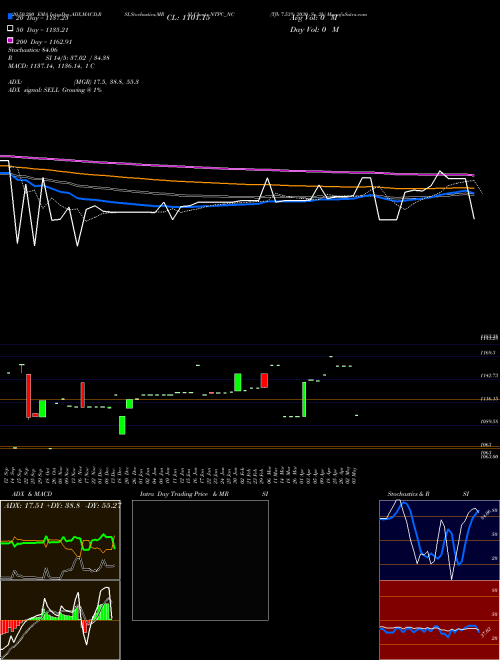Click the 'MACD: 1137.14, 1136.14, 1 C' line
The image size is (500, 660).
point(51,66)
